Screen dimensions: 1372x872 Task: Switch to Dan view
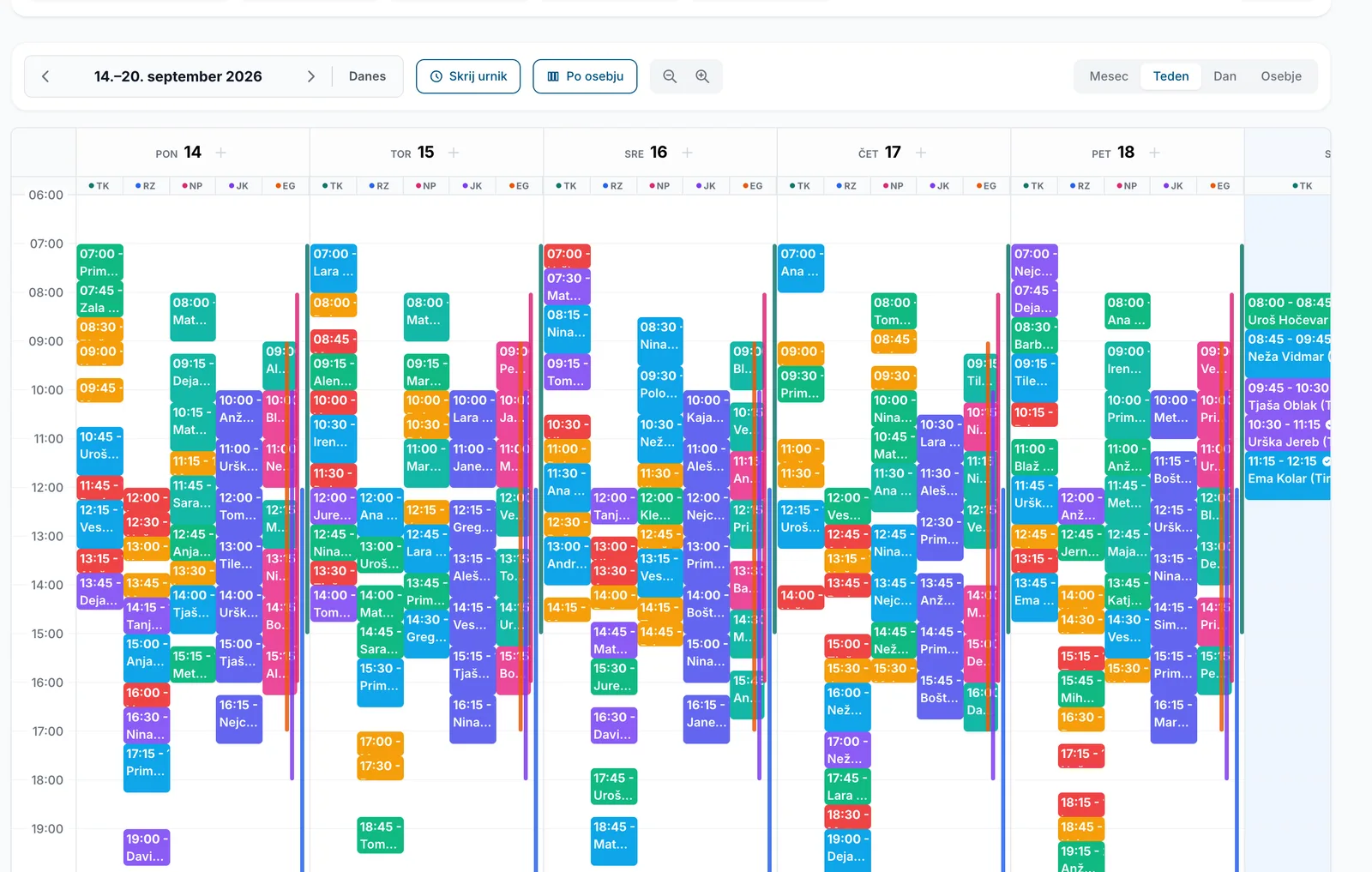click(1225, 76)
